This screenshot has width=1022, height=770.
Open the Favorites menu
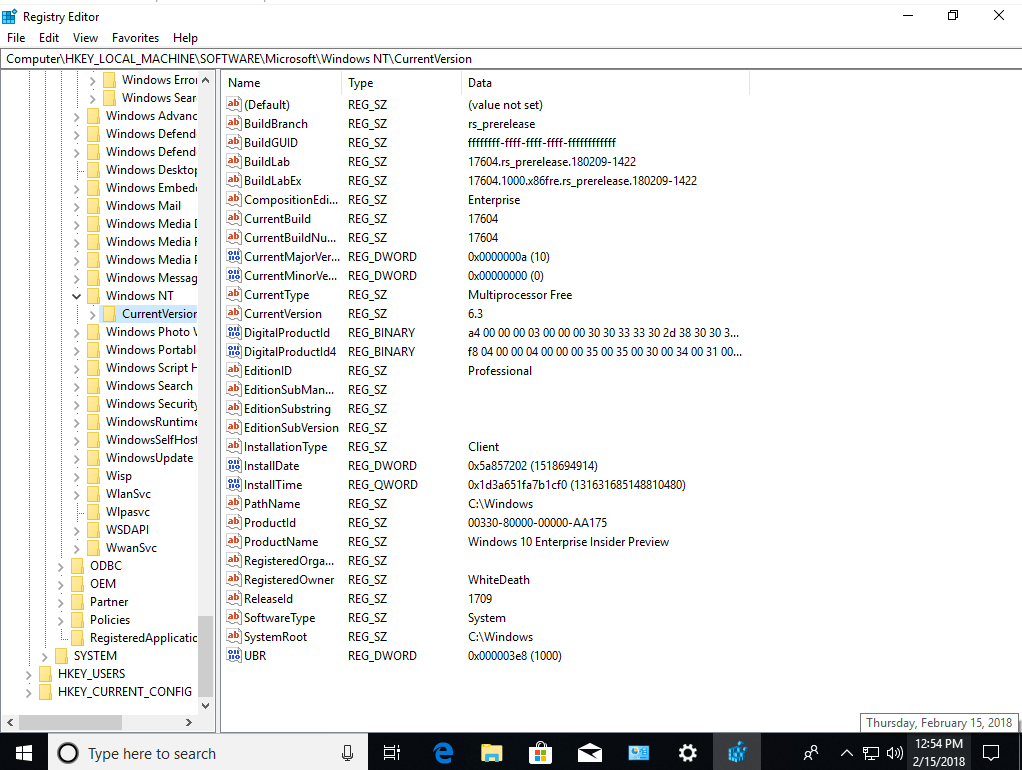pos(135,38)
